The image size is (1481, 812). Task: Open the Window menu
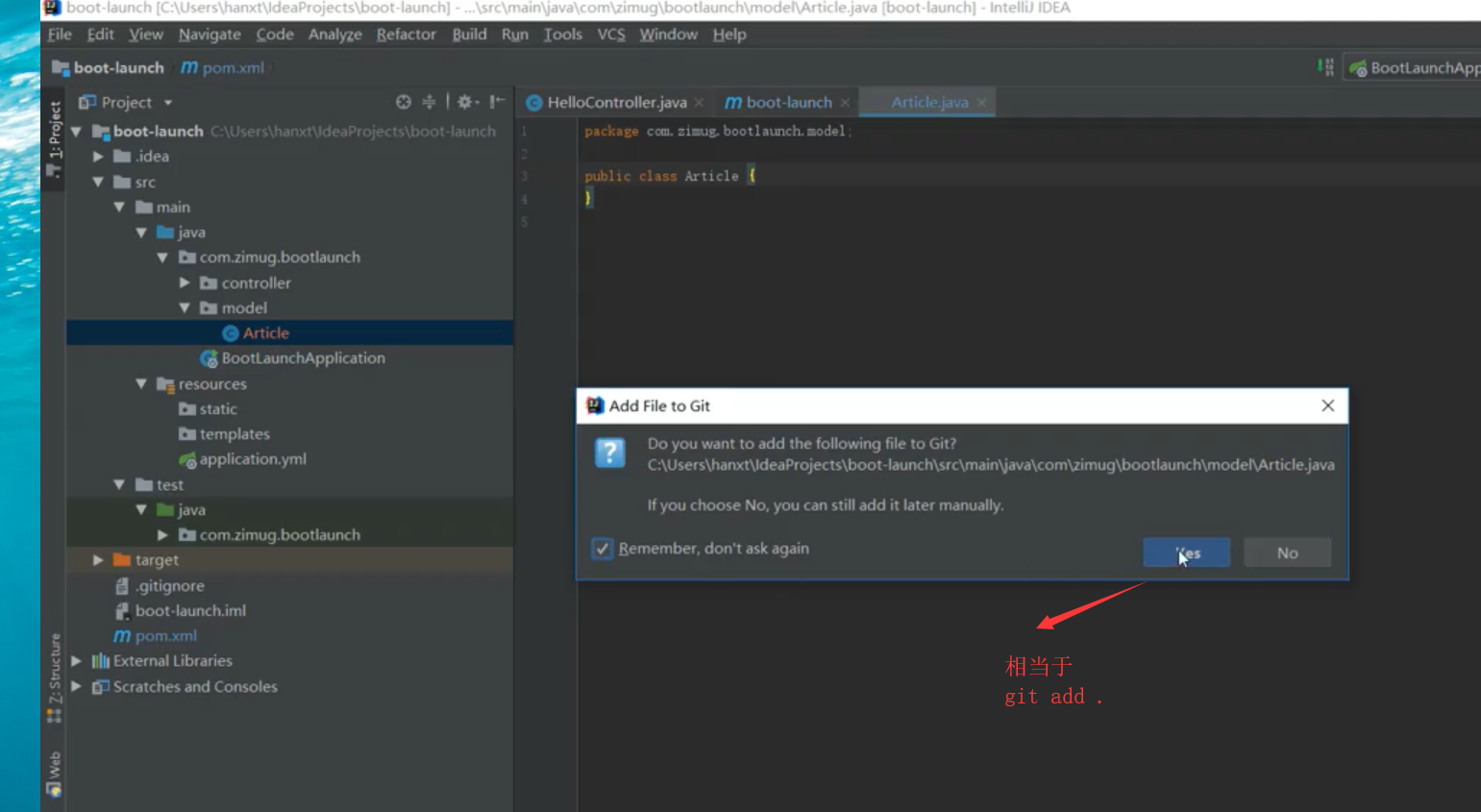click(x=668, y=35)
